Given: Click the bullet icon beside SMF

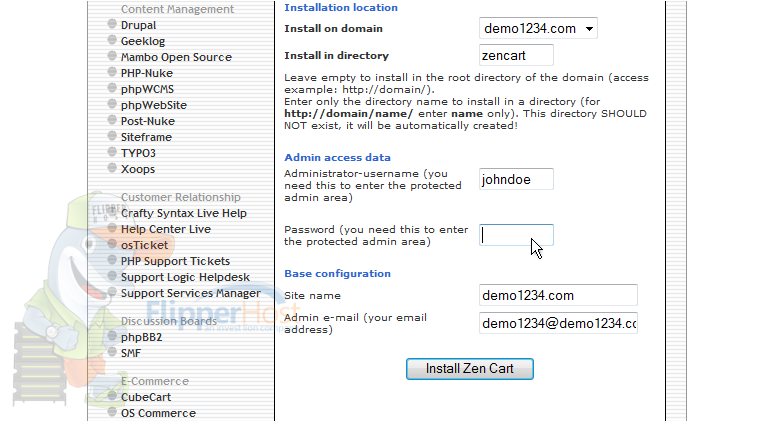Looking at the screenshot, I should point(112,352).
